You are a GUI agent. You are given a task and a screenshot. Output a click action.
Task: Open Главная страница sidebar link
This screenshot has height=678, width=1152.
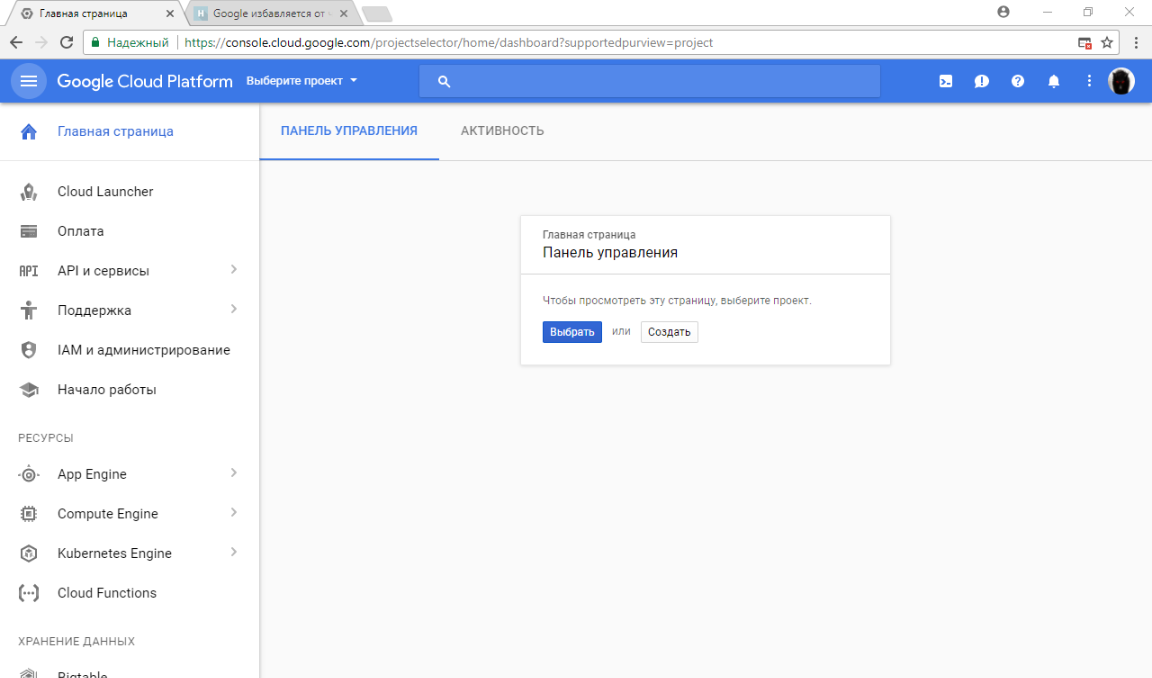coord(115,131)
